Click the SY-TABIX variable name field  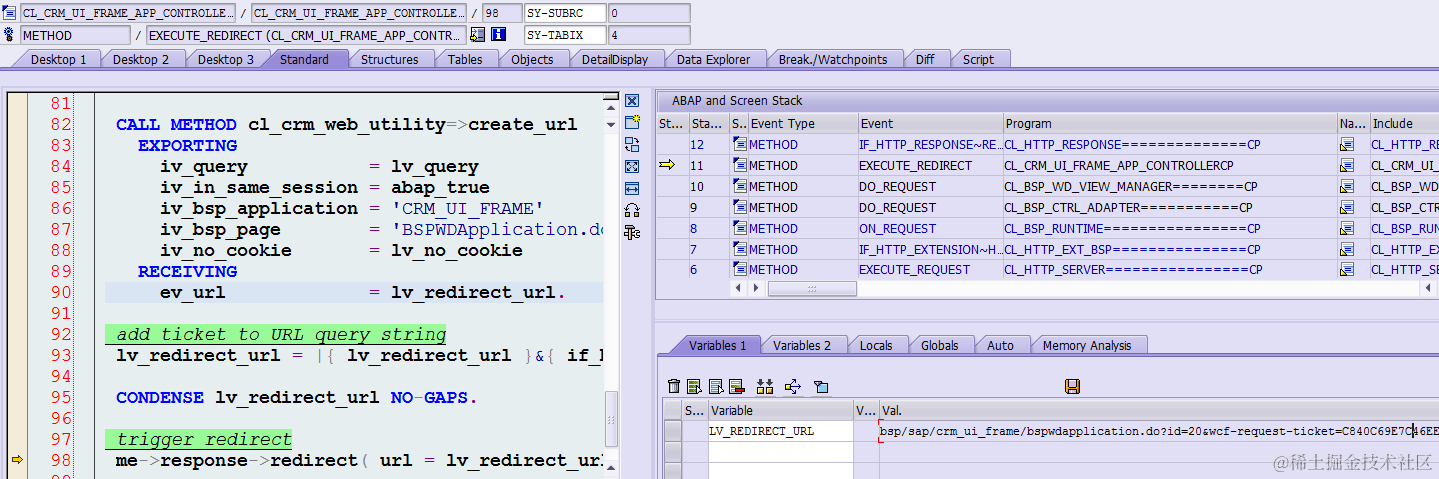click(565, 35)
